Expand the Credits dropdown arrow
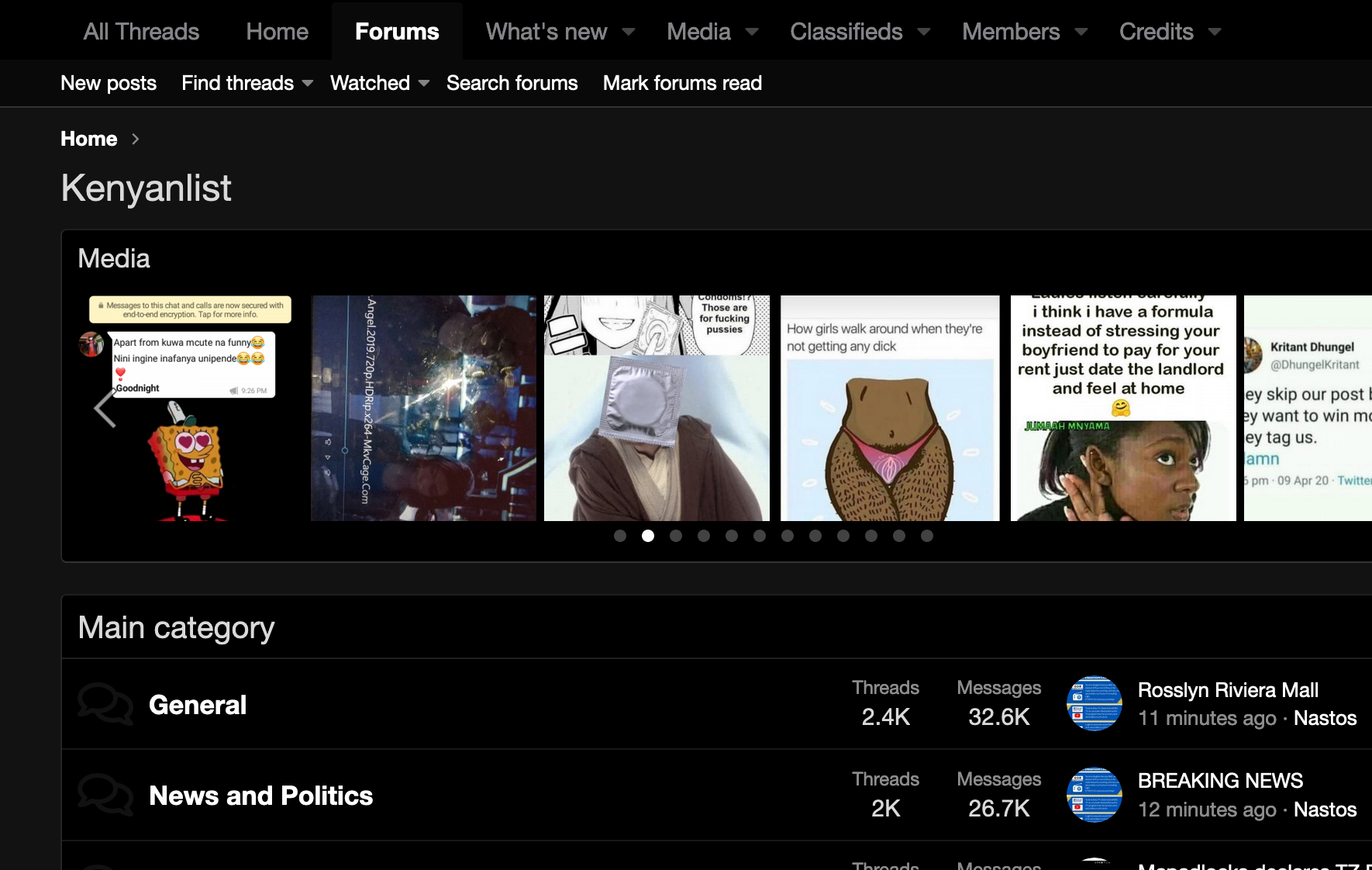This screenshot has width=1372, height=870. coord(1215,32)
